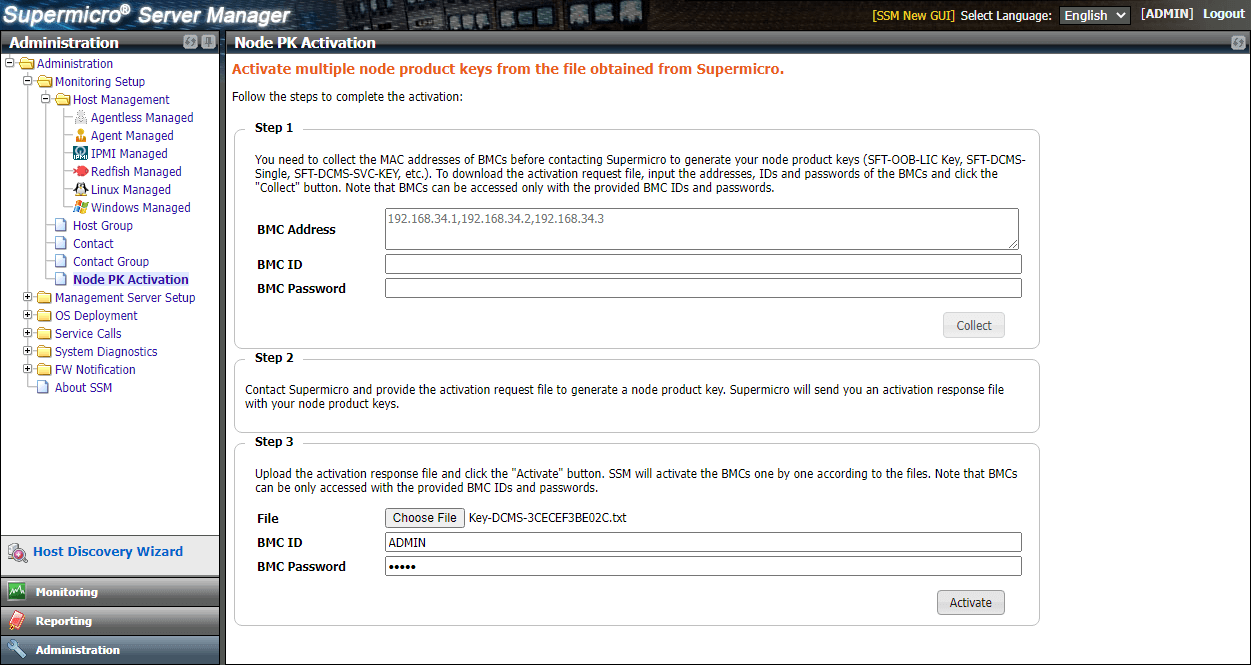The width and height of the screenshot is (1251, 665).
Task: Expand the OS Deployment folder
Action: (28, 315)
